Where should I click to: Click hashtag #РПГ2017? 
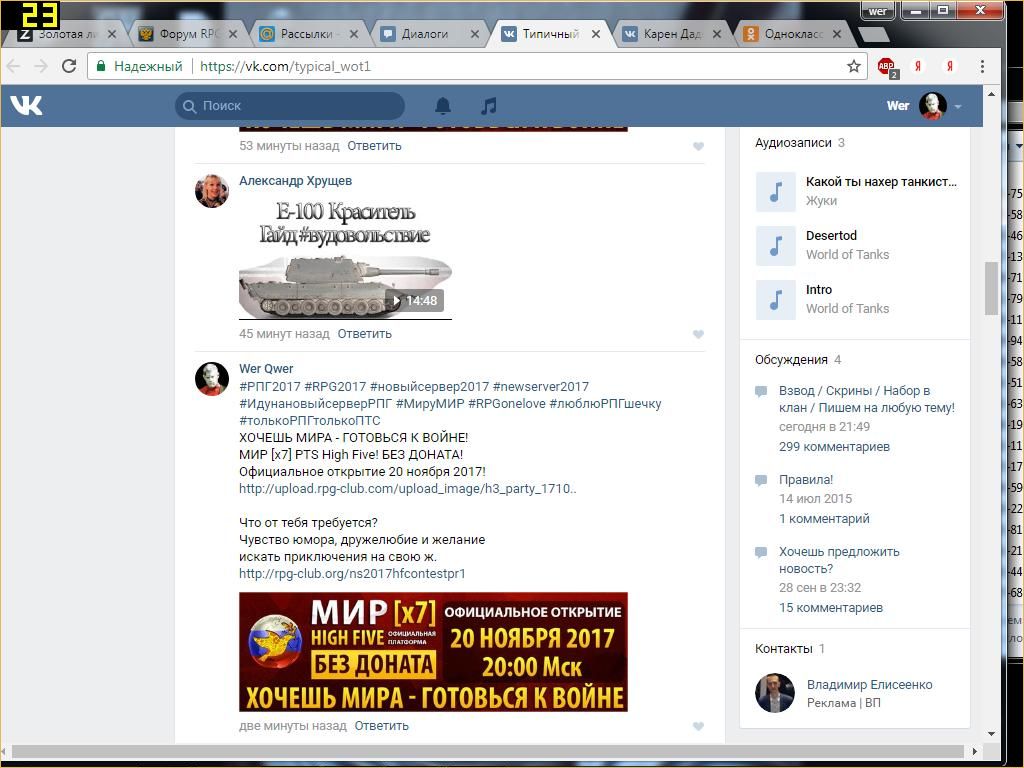pyautogui.click(x=270, y=387)
